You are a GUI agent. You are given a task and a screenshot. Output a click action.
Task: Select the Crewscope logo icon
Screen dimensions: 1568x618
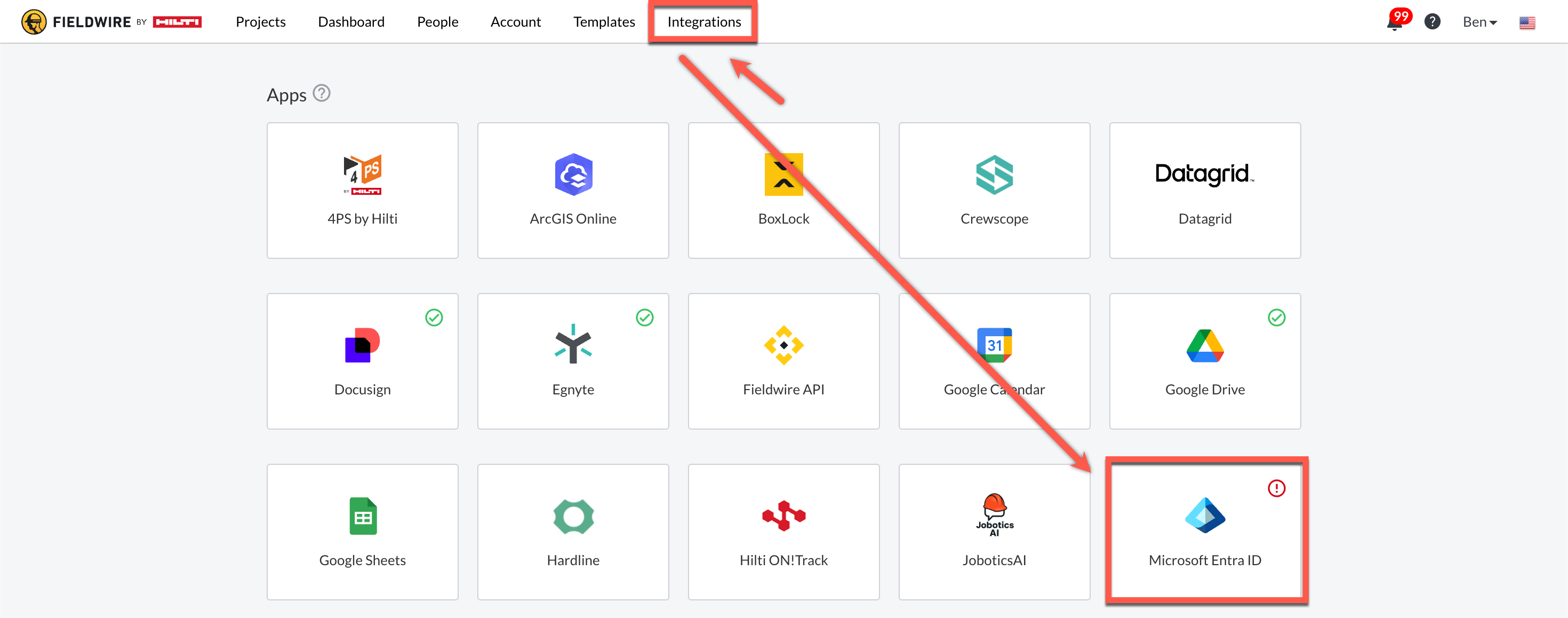click(x=994, y=175)
